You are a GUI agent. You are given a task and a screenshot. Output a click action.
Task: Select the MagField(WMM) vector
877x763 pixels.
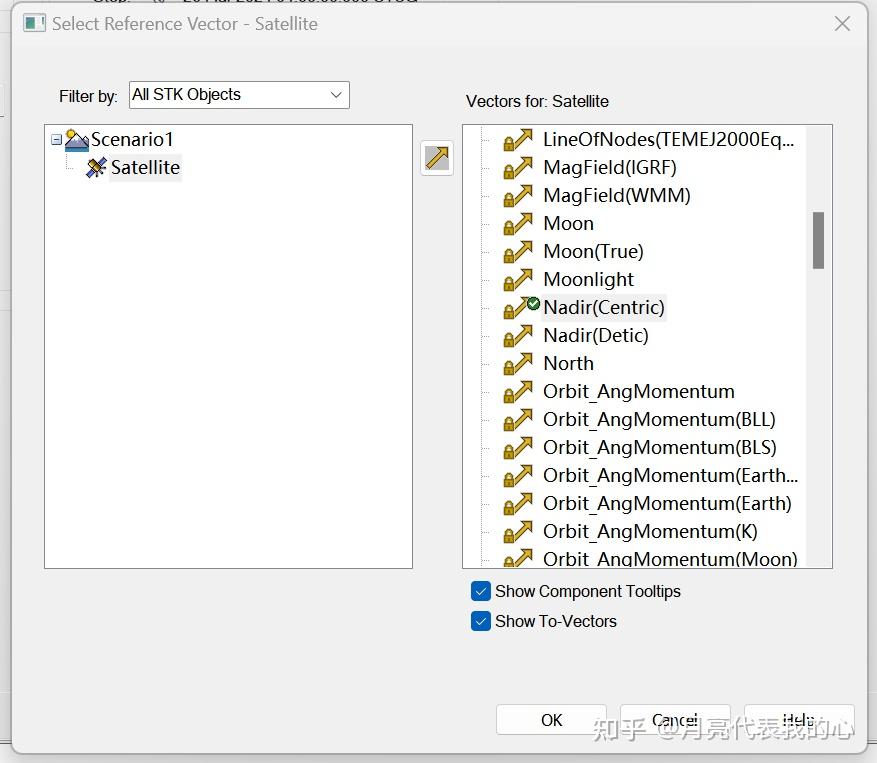617,196
